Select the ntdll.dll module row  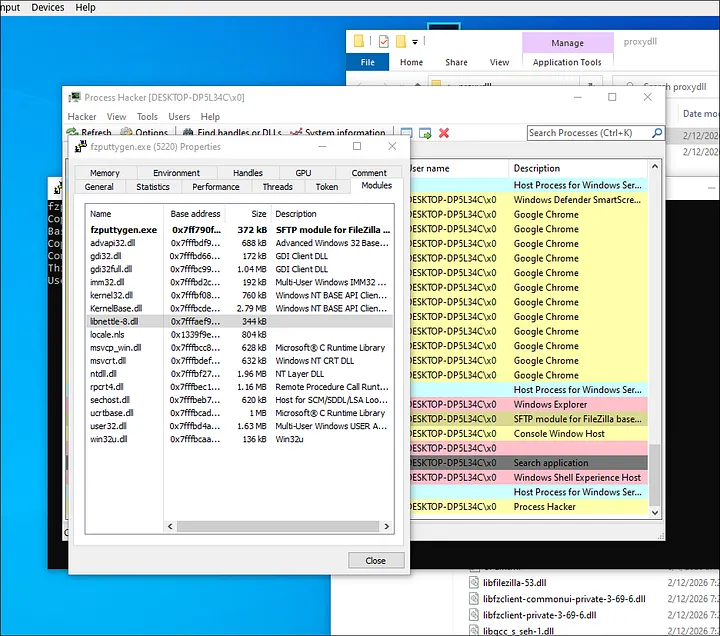pos(240,374)
